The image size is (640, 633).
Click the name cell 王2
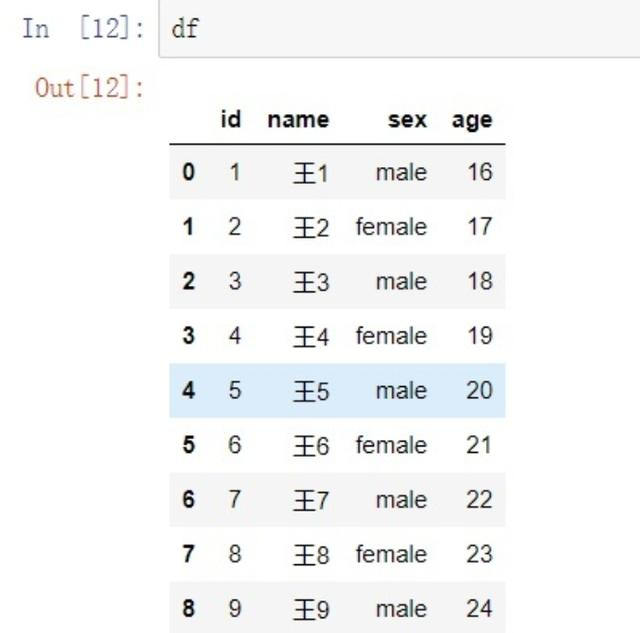tap(311, 227)
